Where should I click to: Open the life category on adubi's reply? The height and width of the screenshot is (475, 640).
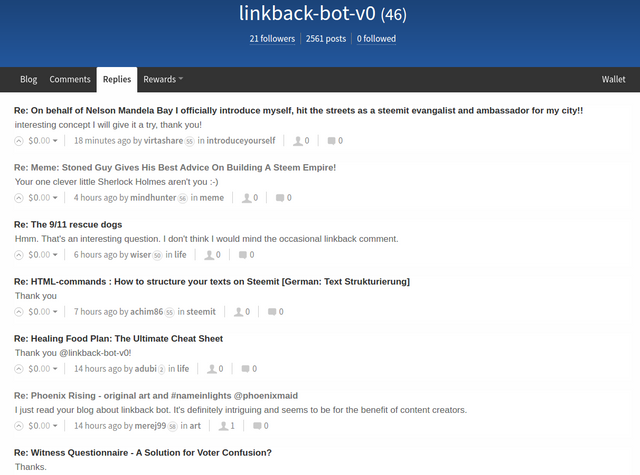(x=183, y=369)
